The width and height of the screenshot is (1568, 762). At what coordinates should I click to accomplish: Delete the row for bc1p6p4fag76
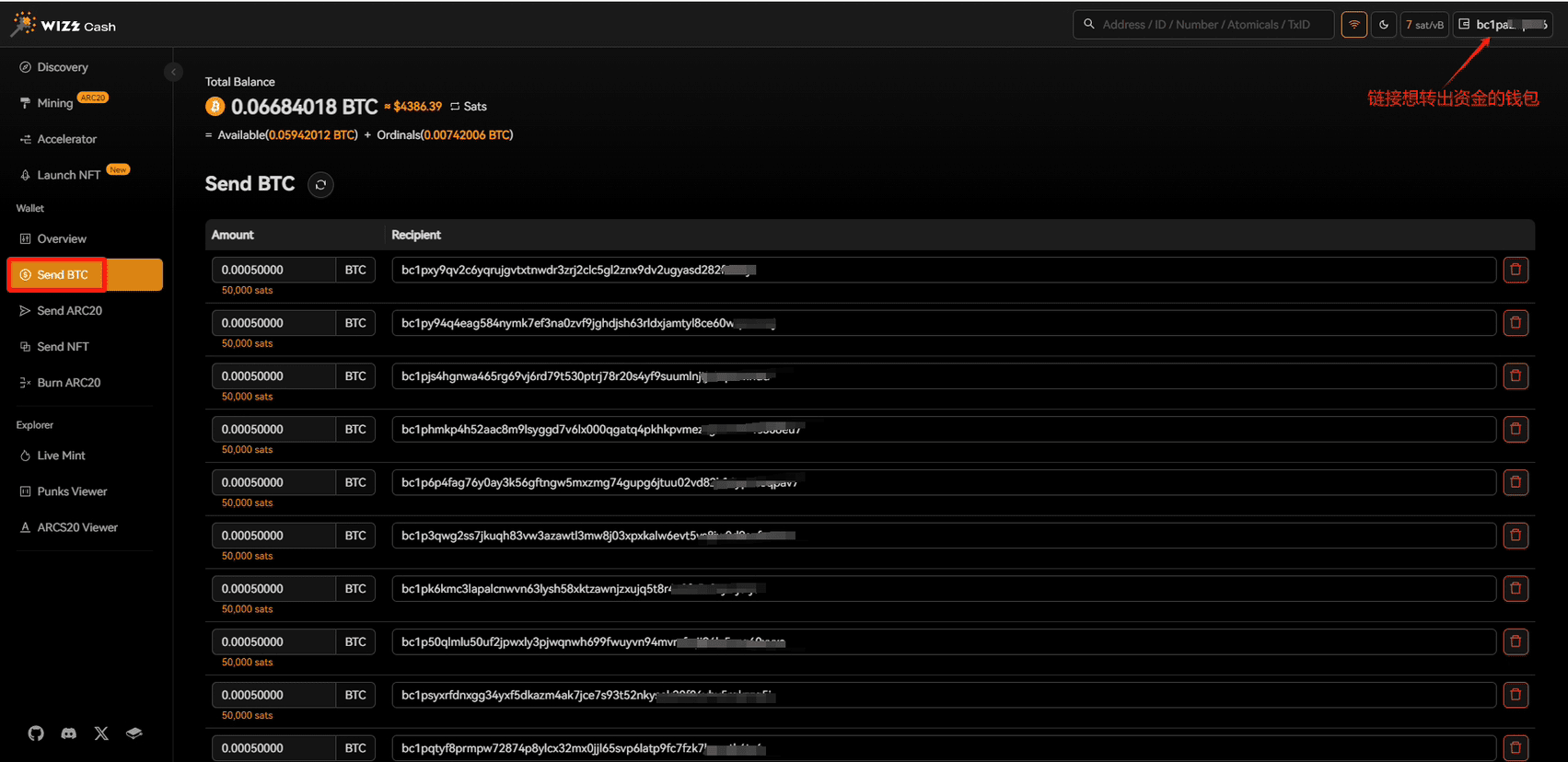1516,482
